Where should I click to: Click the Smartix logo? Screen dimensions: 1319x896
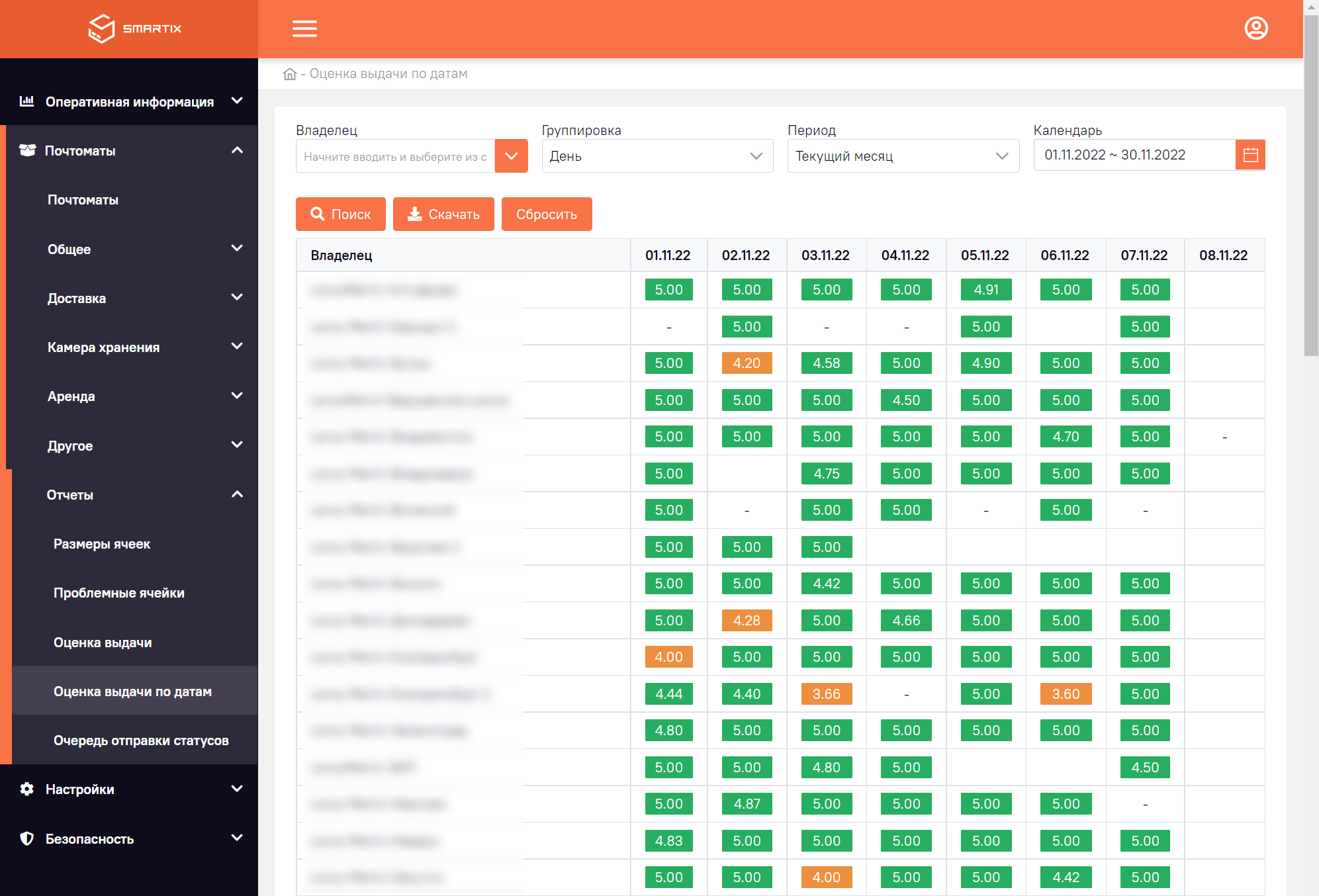pos(135,28)
